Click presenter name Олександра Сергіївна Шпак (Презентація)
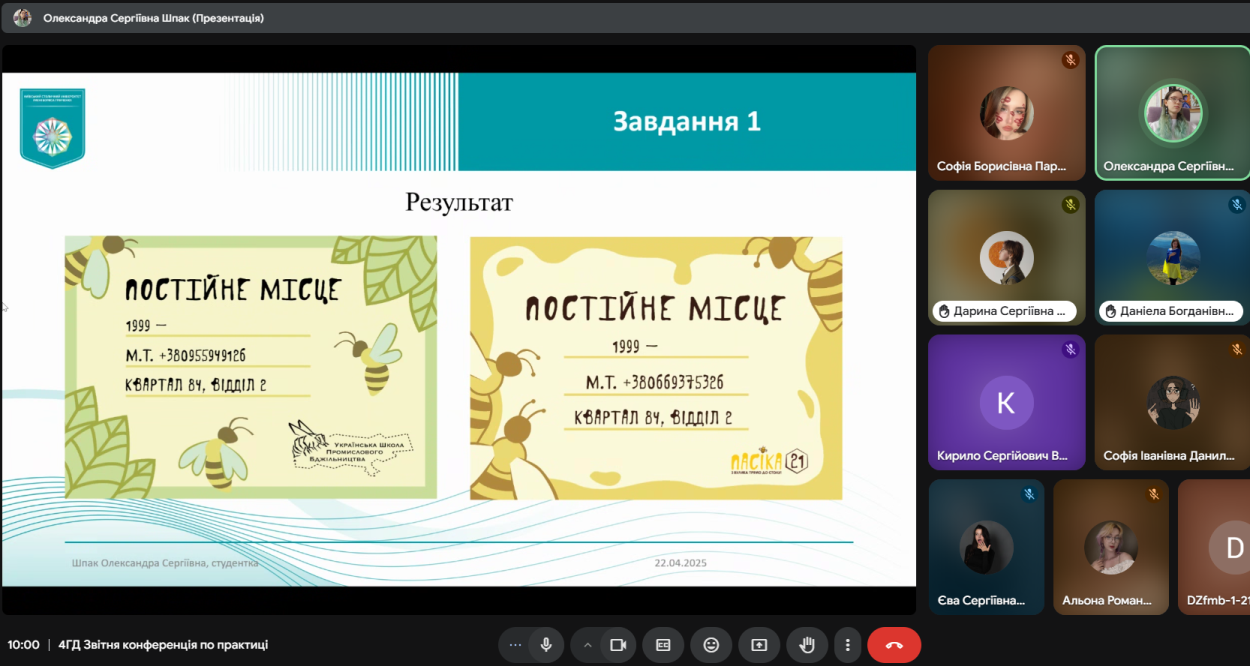 pyautogui.click(x=153, y=18)
